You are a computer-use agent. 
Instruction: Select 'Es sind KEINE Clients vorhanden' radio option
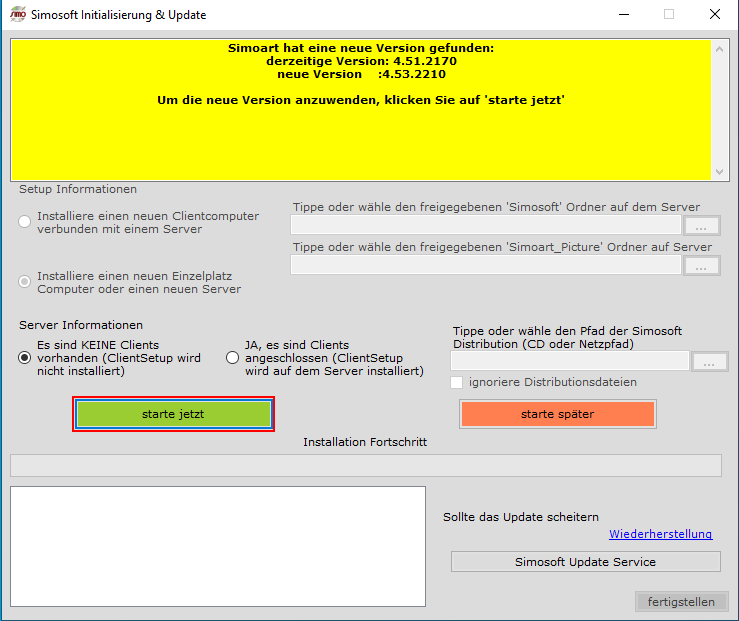pos(25,358)
